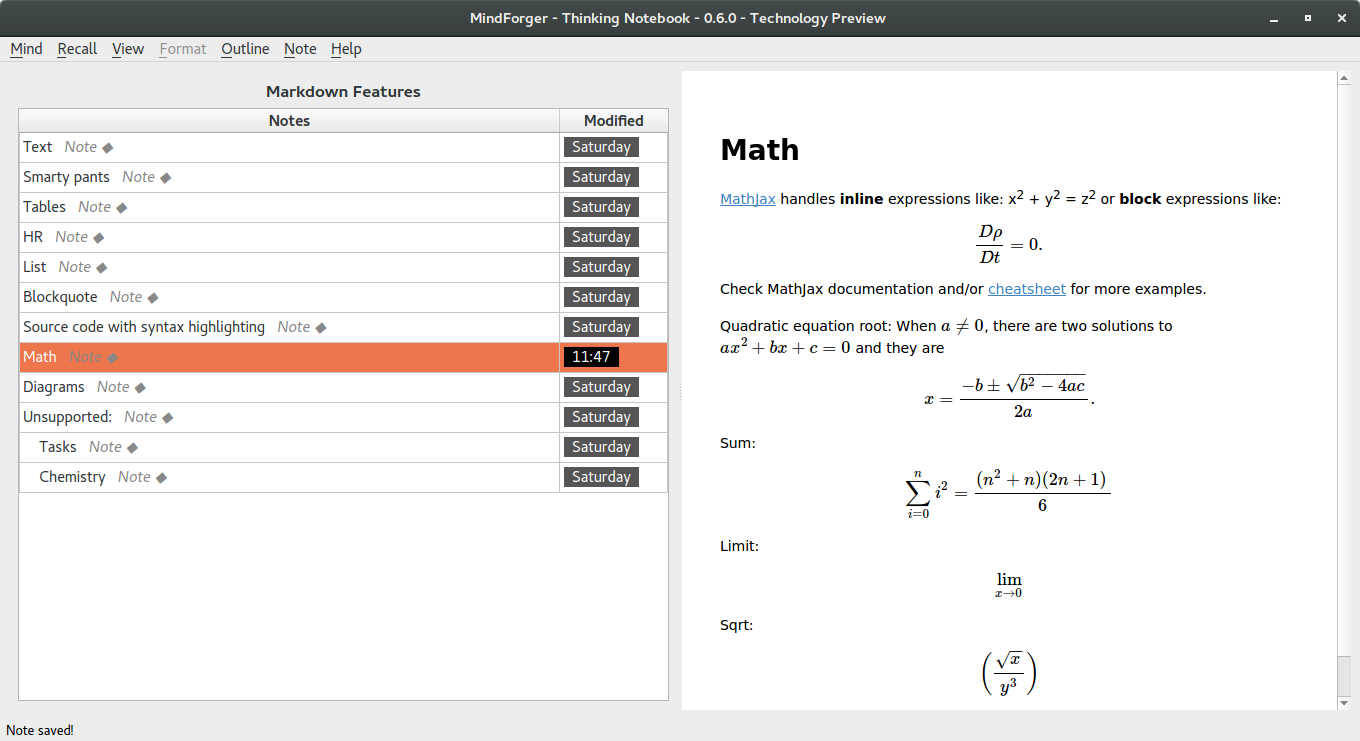This screenshot has height=741, width=1360.
Task: Click the diamond icon beside Diagrams note
Action: point(140,388)
